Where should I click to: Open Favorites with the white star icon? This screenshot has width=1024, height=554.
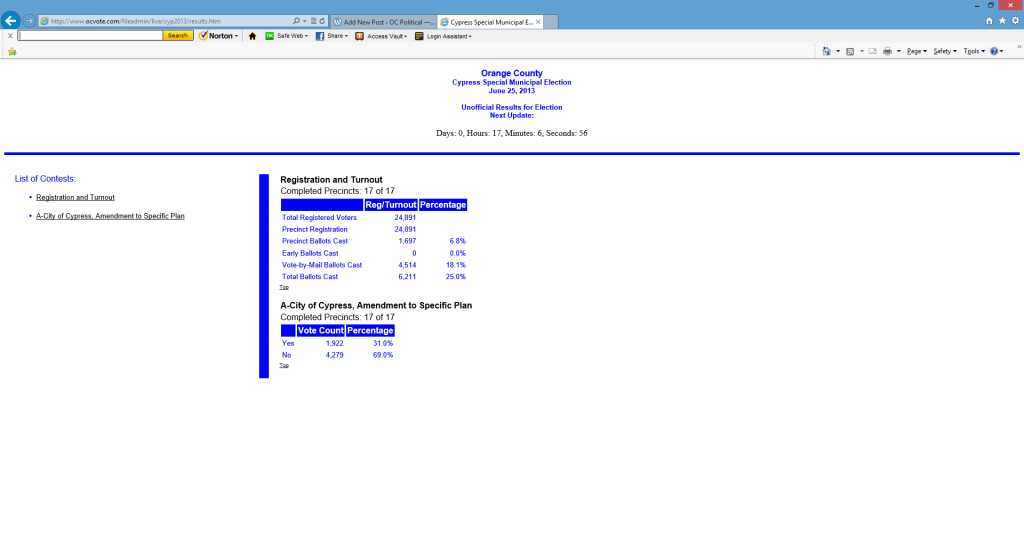(1002, 21)
